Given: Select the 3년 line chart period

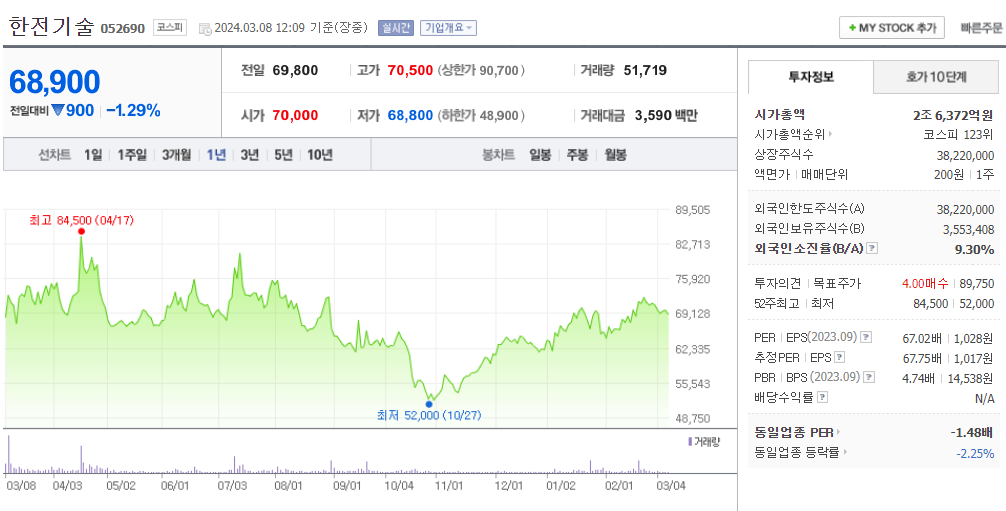Looking at the screenshot, I should 250,155.
